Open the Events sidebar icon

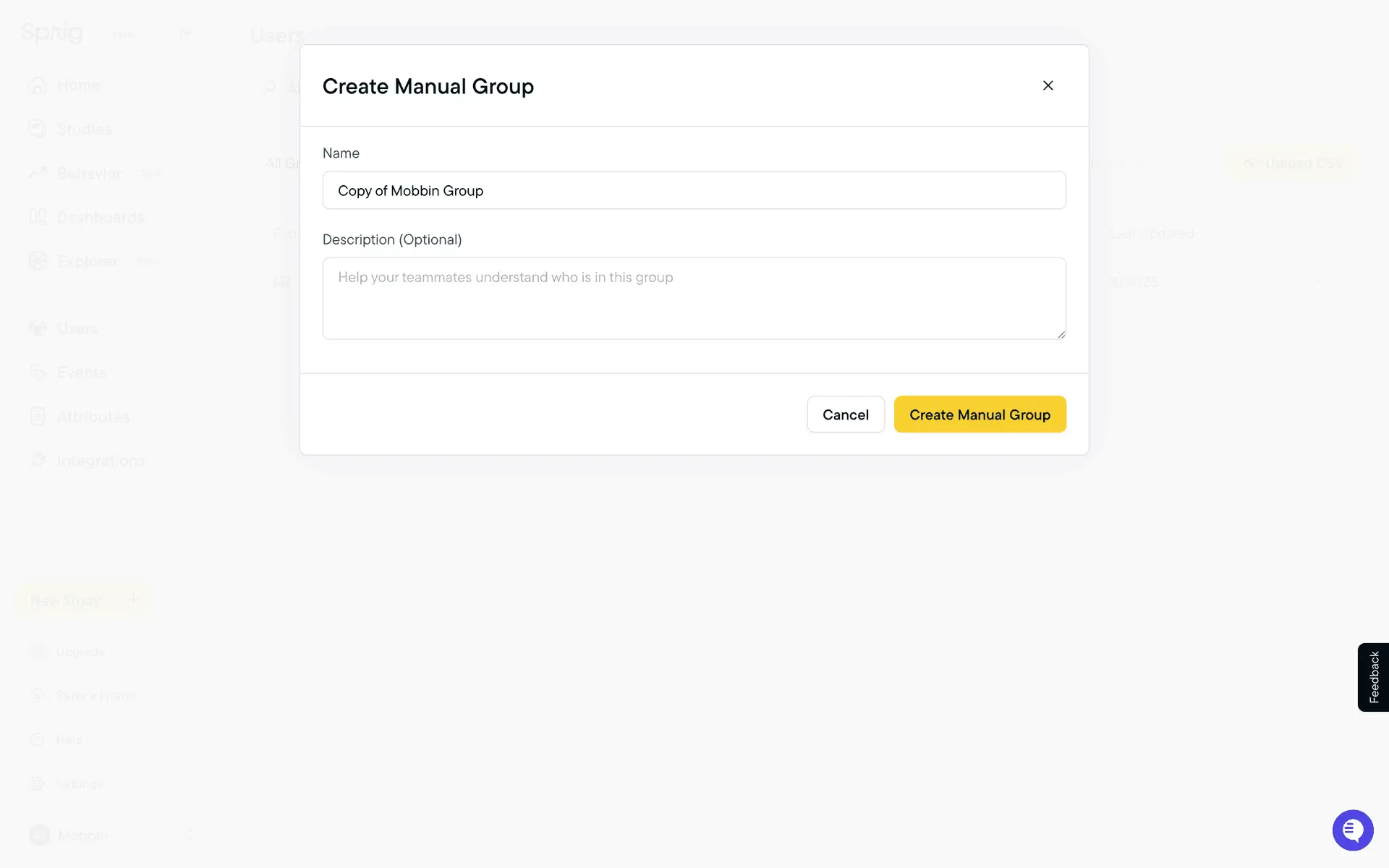(38, 373)
